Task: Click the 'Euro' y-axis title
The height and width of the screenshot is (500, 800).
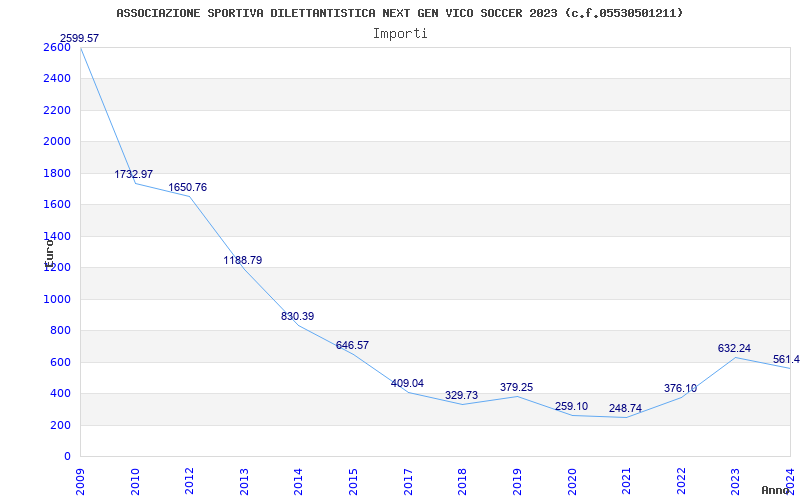Action: click(49, 254)
